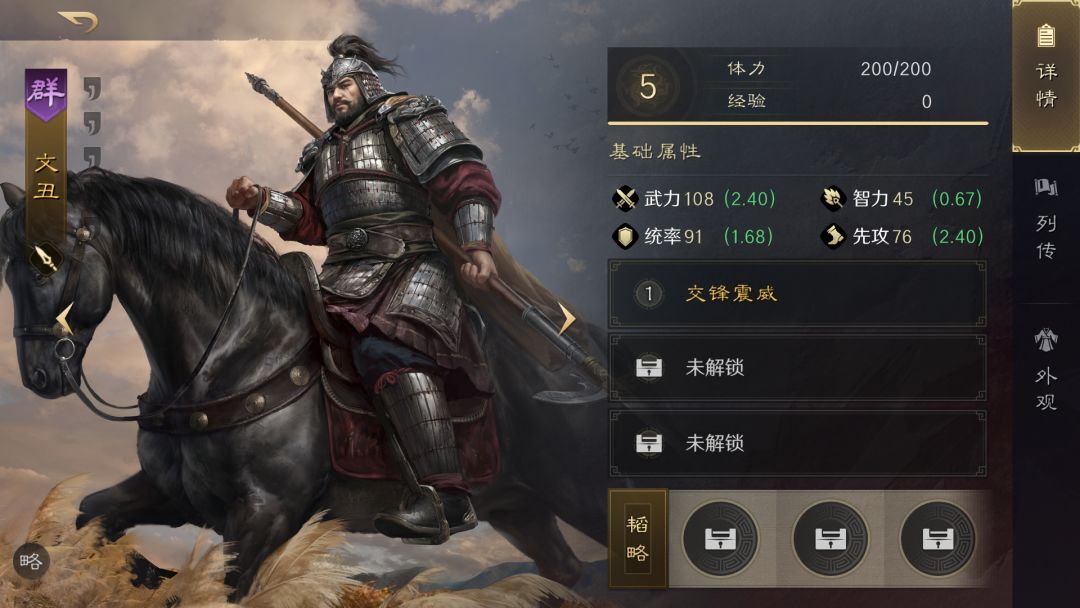
Task: Tap the level 5 emblem
Action: click(x=647, y=86)
